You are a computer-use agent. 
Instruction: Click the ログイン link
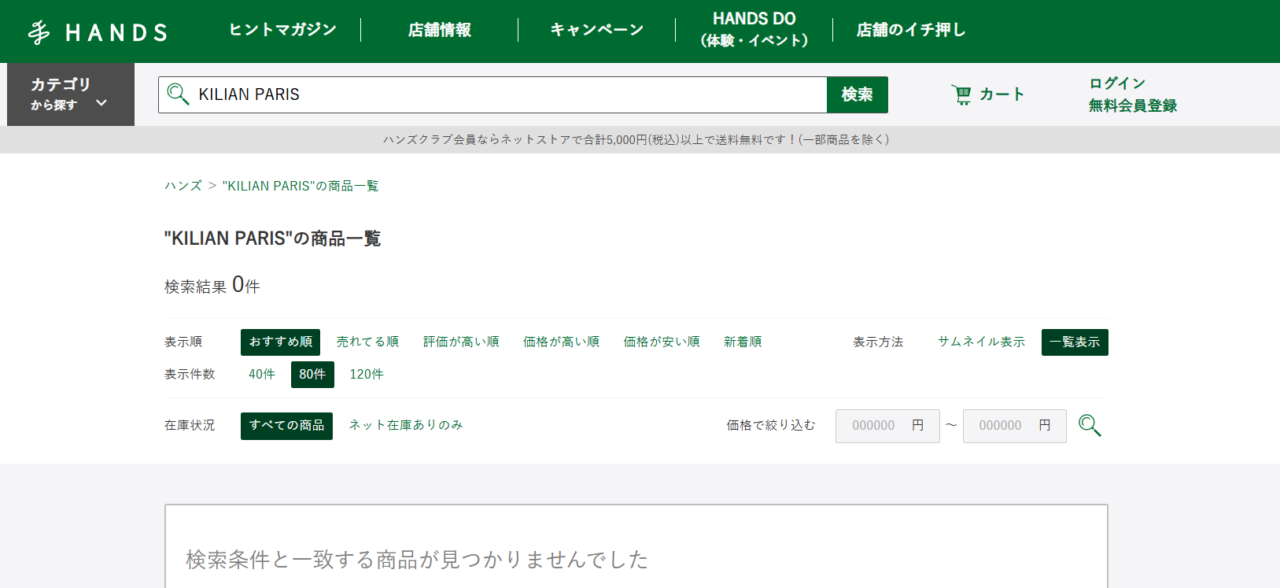pyautogui.click(x=1117, y=83)
